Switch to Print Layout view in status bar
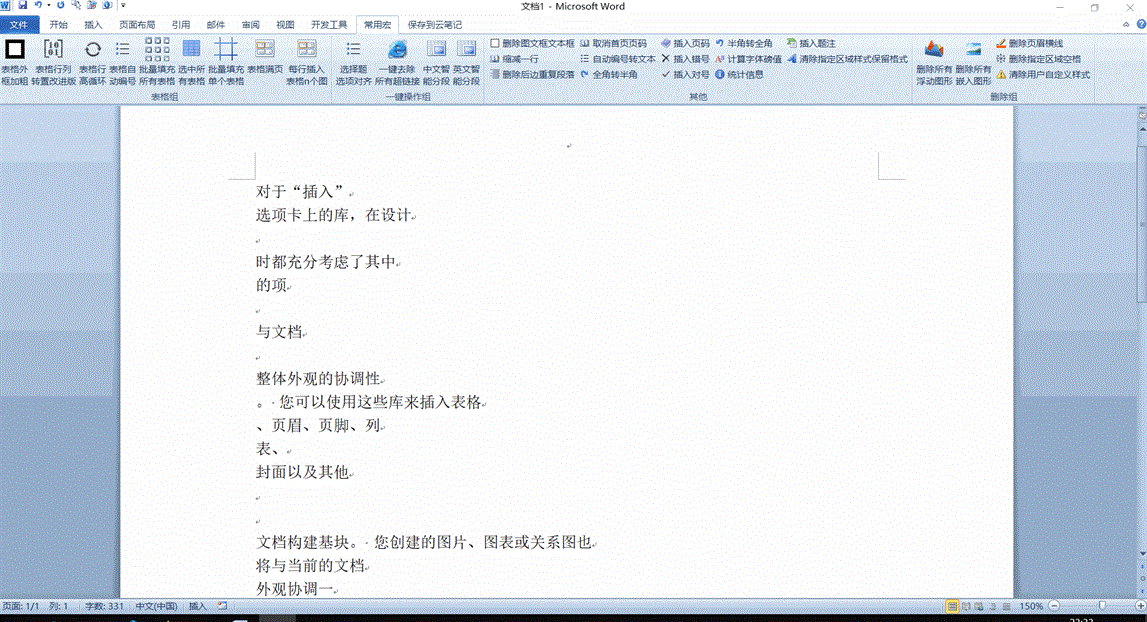1147x622 pixels. 952,606
